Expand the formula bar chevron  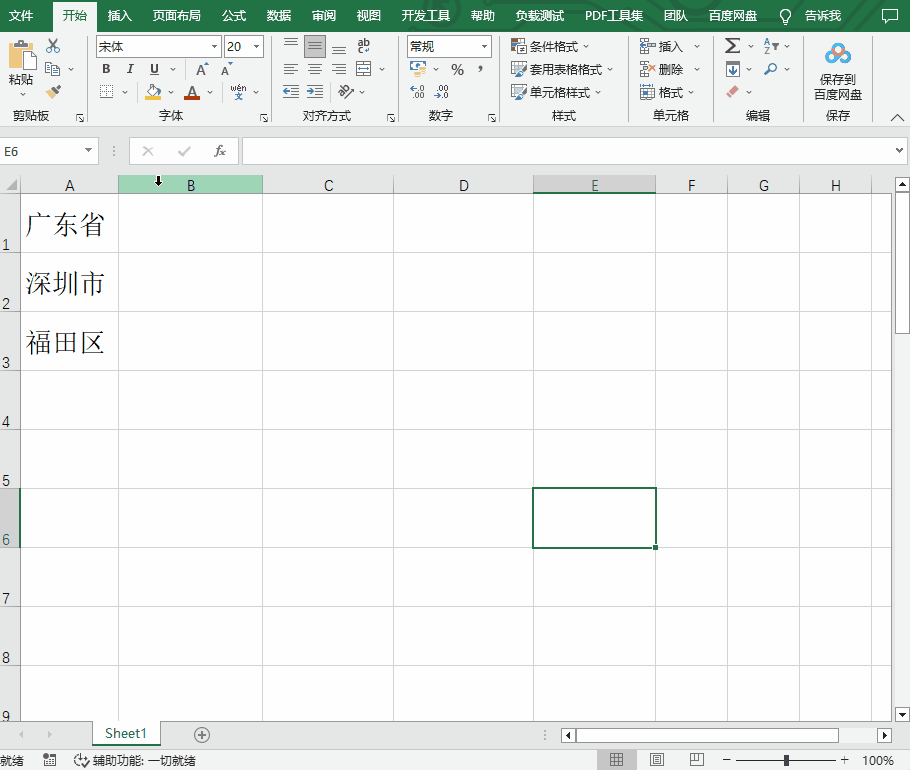click(899, 150)
